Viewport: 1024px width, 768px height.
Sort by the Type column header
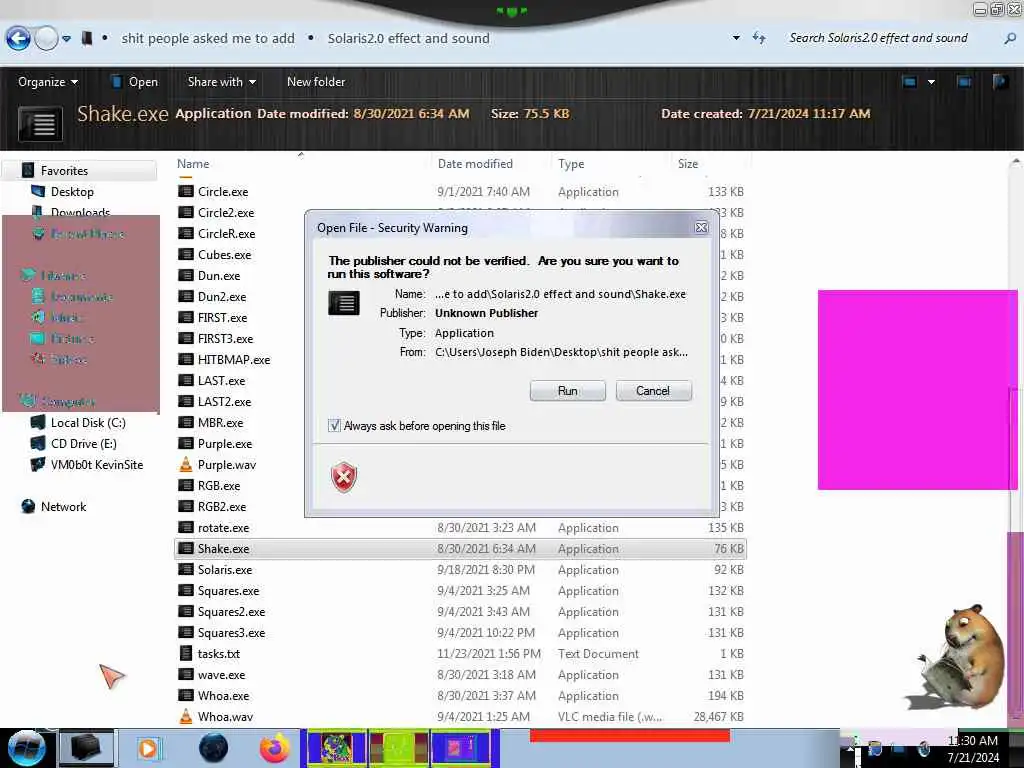click(x=571, y=164)
